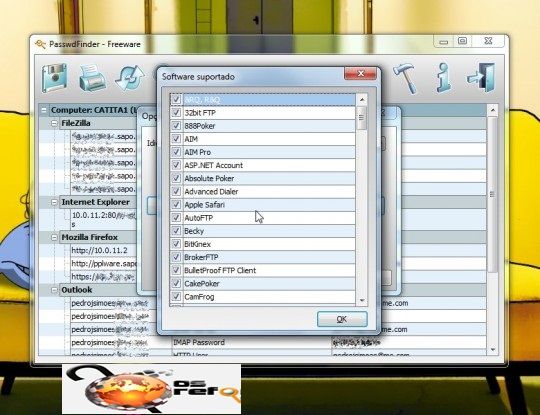Toggle the Apple Safari checkbox
The width and height of the screenshot is (540, 415).
(x=176, y=204)
